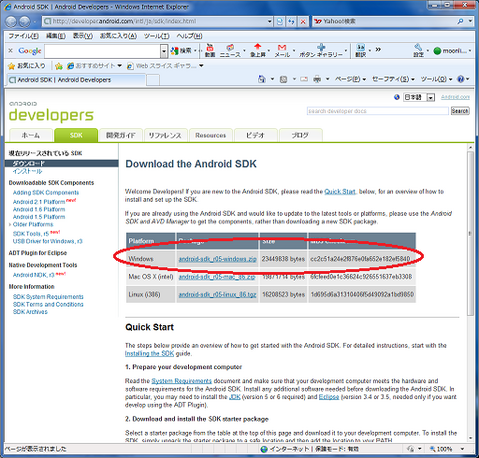Click the empty new tab button
Image resolution: width=479 pixels, height=458 pixels.
pyautogui.click(x=153, y=80)
